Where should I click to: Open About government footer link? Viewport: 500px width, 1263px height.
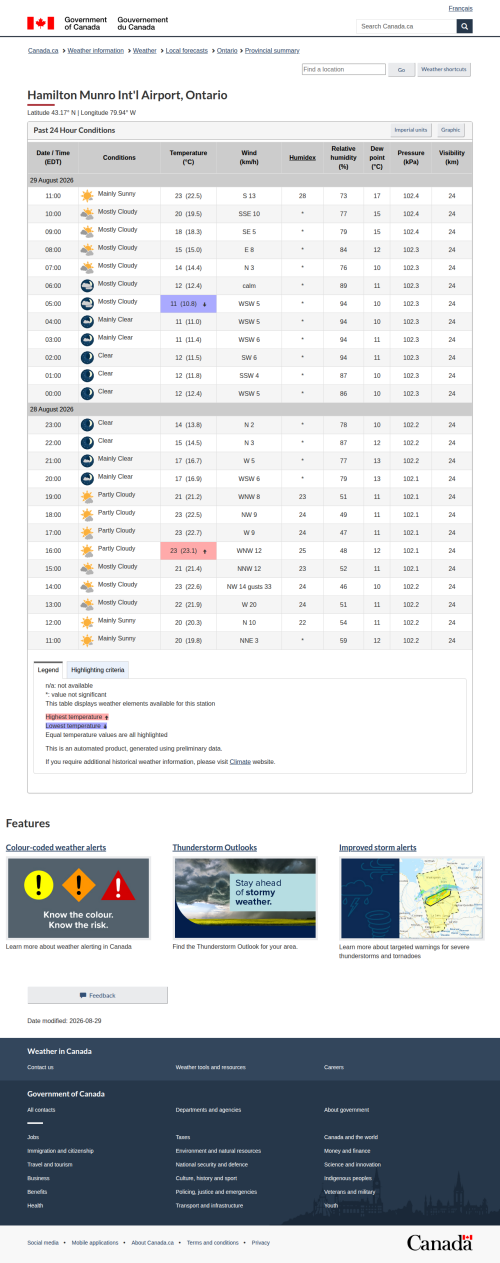click(x=347, y=1109)
